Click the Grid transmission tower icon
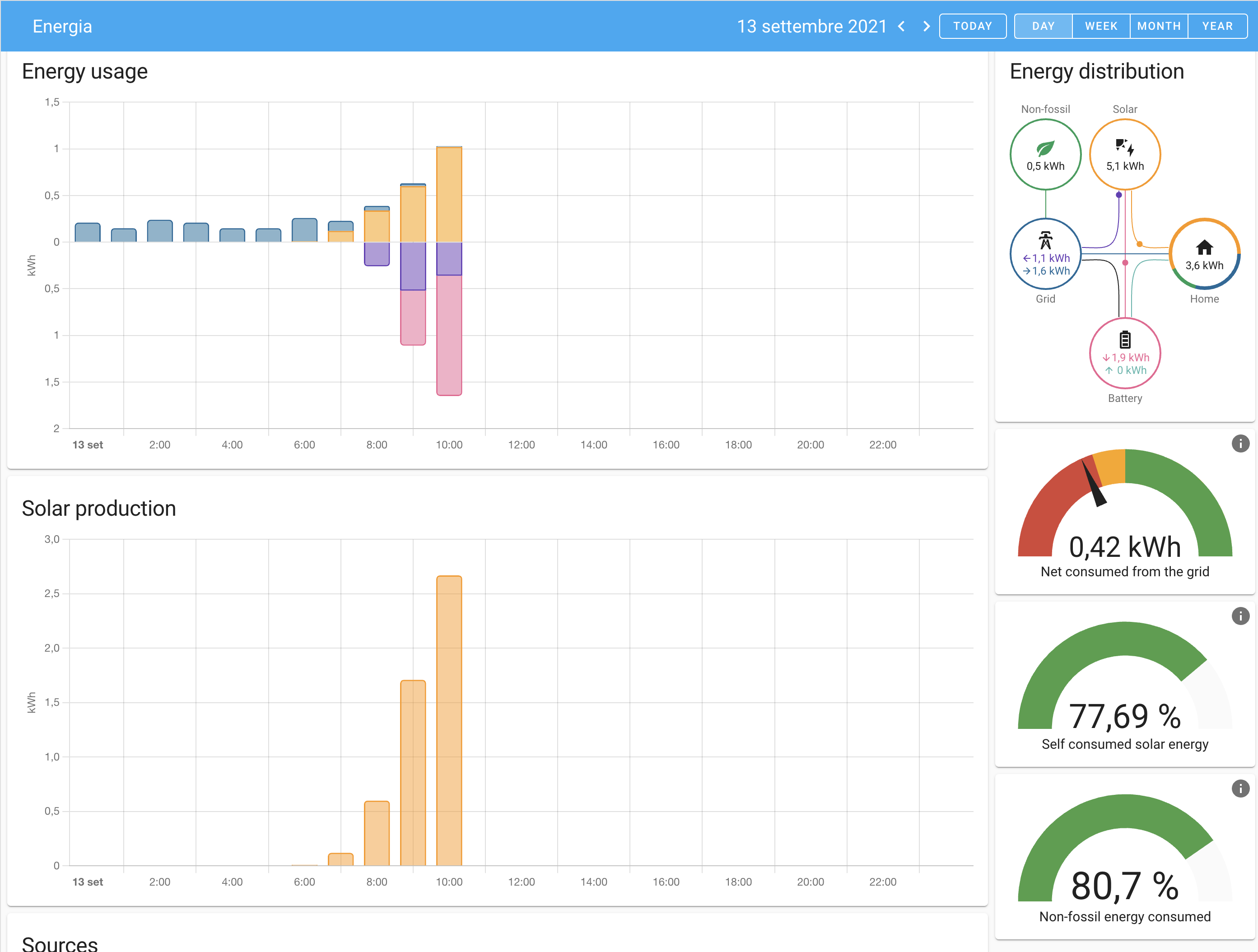The height and width of the screenshot is (952, 1258). point(1045,240)
